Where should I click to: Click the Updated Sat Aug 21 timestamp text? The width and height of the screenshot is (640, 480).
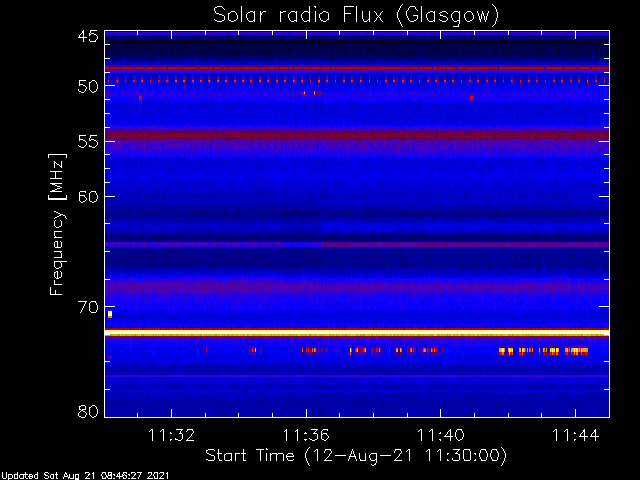coord(85,476)
